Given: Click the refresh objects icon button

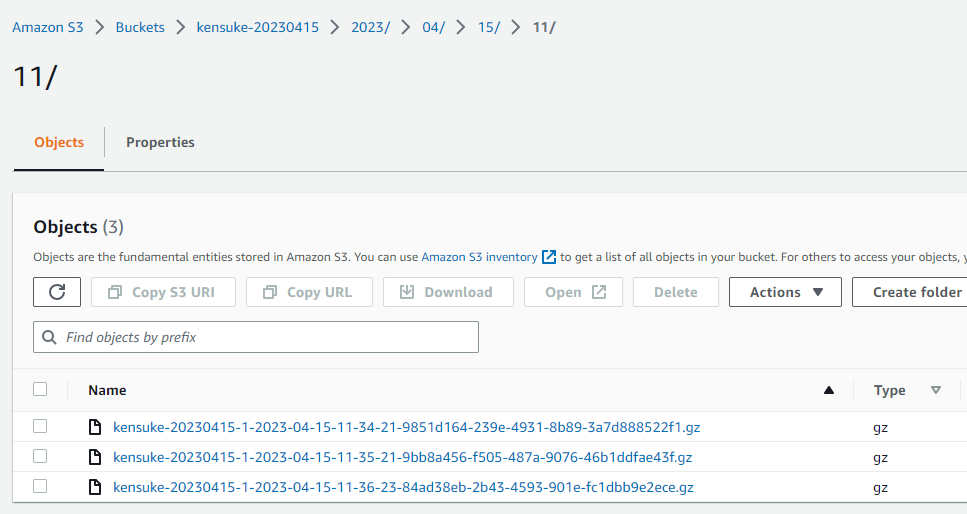Looking at the screenshot, I should pyautogui.click(x=57, y=292).
